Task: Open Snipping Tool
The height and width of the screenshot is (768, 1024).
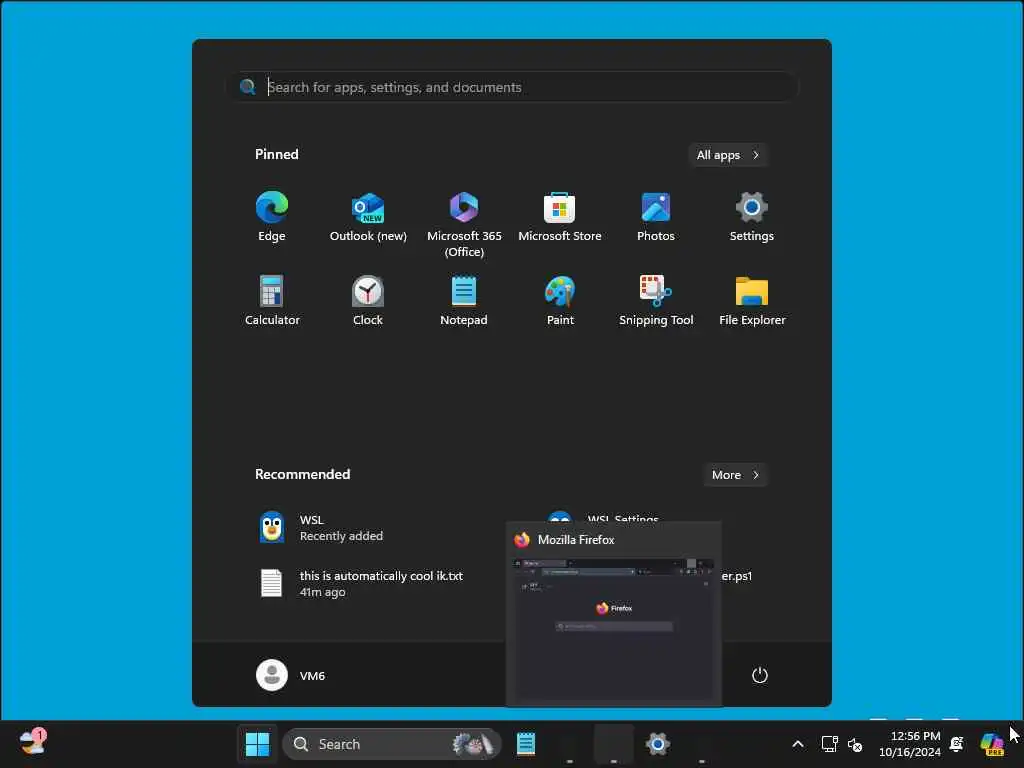Action: click(656, 301)
